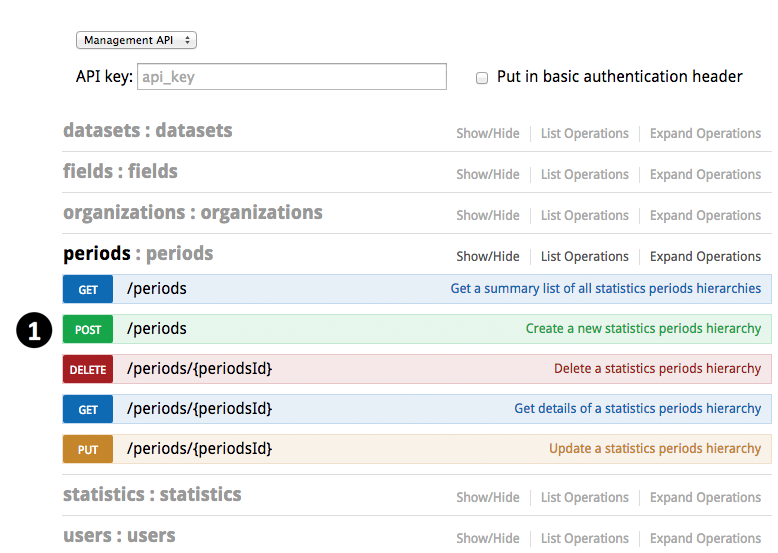Toggle Show/Hide for the fields section
Image resolution: width=778 pixels, height=553 pixels.
(x=487, y=174)
